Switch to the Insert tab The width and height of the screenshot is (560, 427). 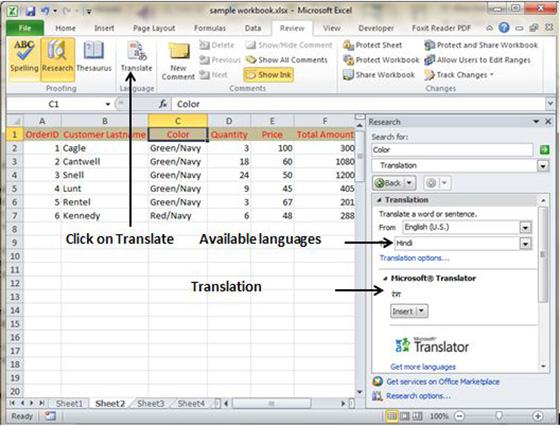tap(104, 28)
